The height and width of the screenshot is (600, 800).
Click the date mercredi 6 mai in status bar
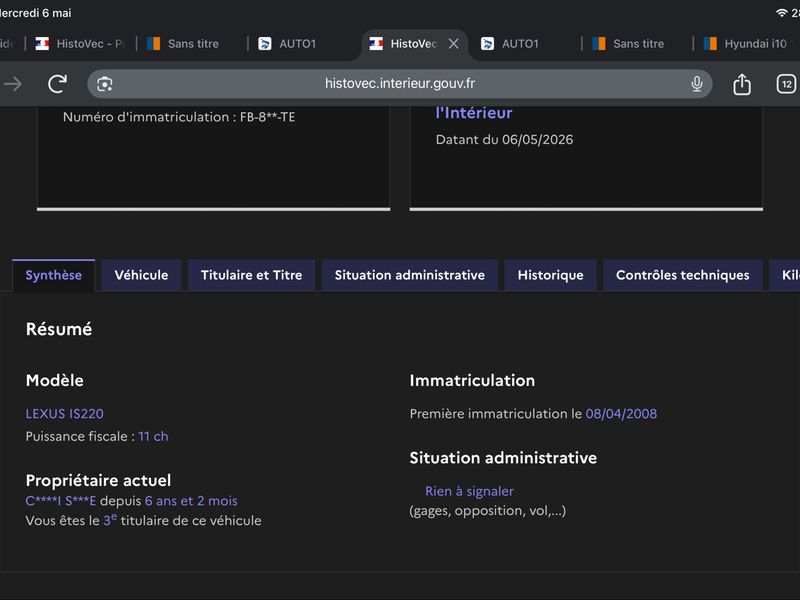pos(36,13)
